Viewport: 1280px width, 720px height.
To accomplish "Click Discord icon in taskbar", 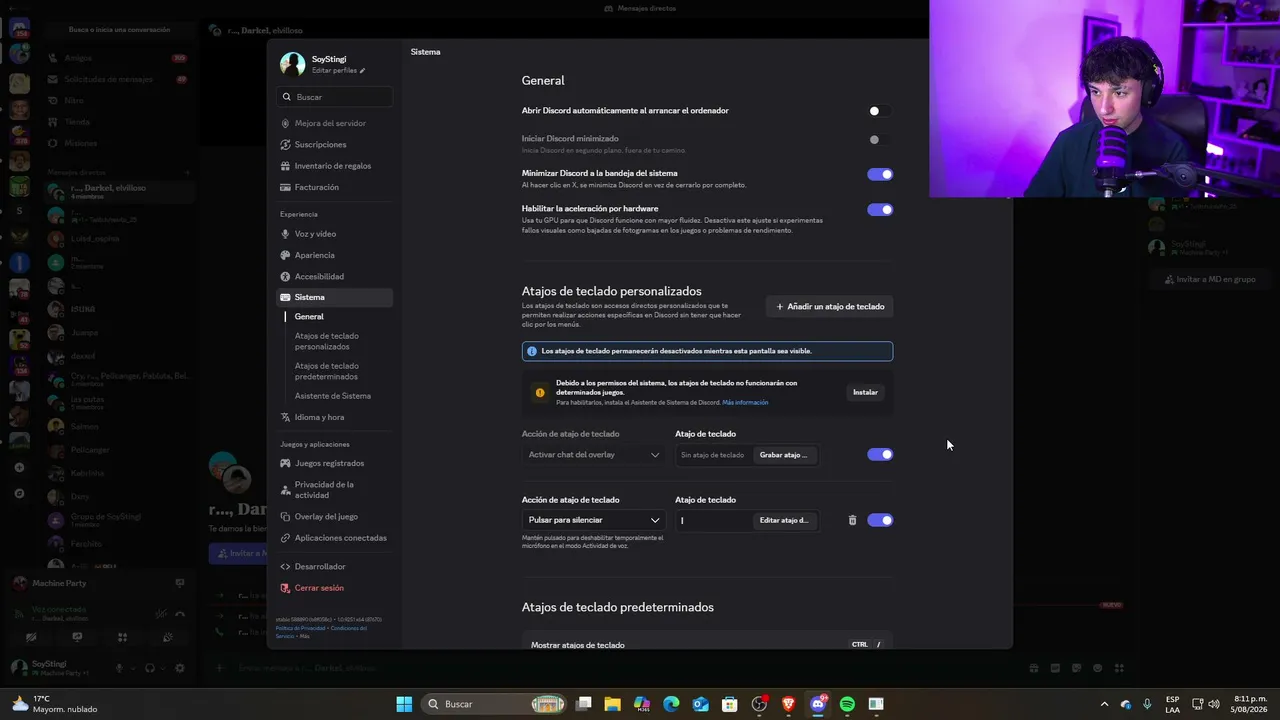I will [x=818, y=704].
